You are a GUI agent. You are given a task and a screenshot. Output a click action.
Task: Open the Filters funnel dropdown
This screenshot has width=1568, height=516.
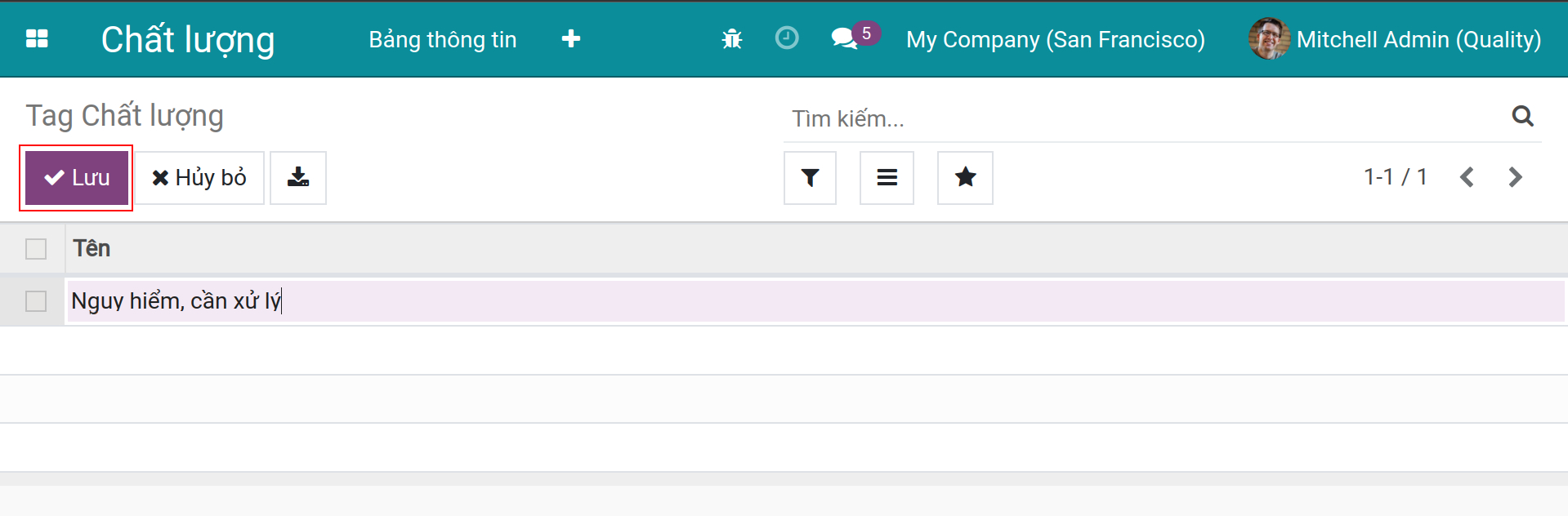click(x=810, y=178)
